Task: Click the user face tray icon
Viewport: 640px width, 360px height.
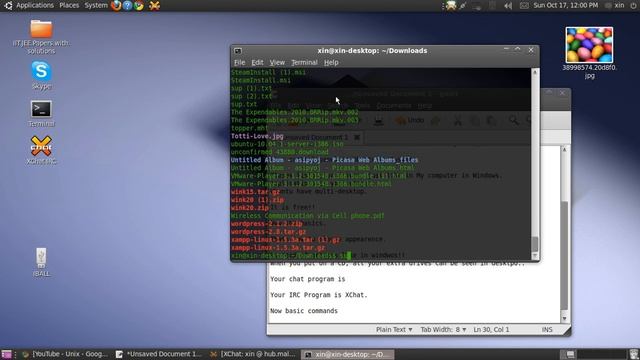Action: [451, 6]
